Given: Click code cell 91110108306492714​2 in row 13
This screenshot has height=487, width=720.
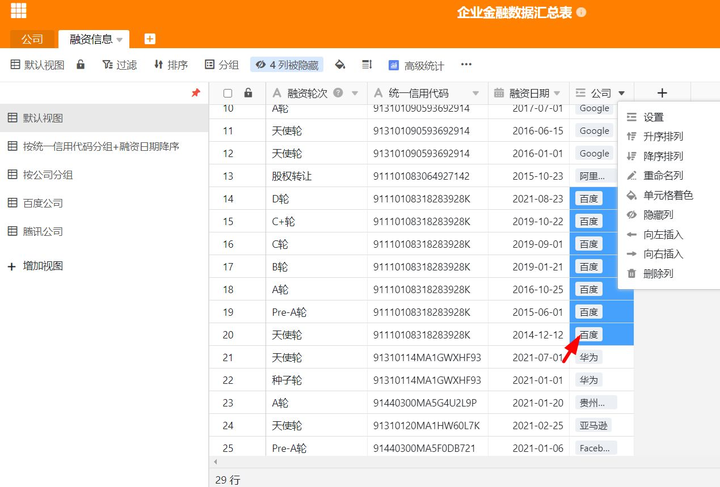Looking at the screenshot, I should coord(428,176).
